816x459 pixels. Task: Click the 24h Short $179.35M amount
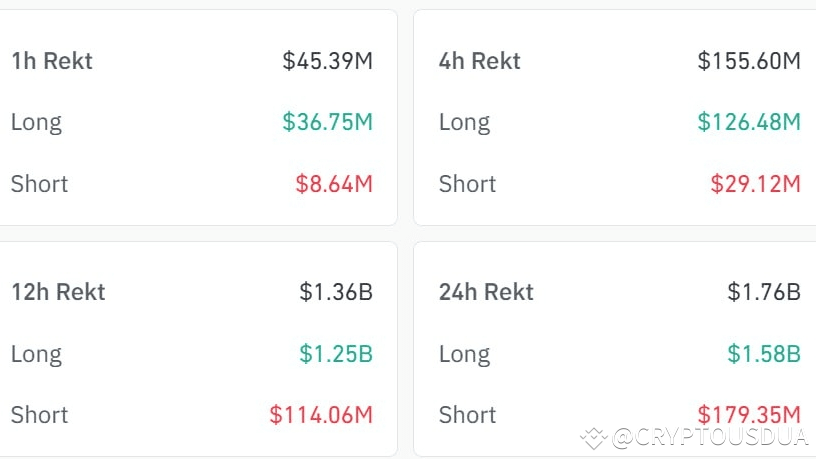tap(749, 413)
